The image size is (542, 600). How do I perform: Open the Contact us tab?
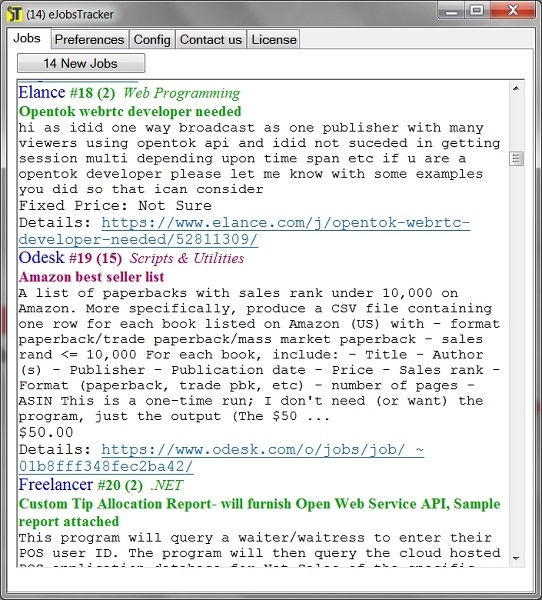[211, 40]
